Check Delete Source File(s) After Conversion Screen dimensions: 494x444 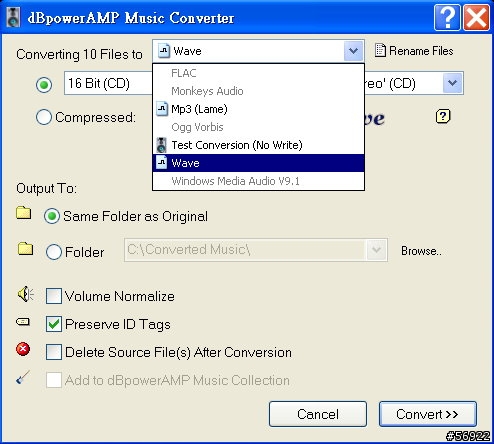54,352
